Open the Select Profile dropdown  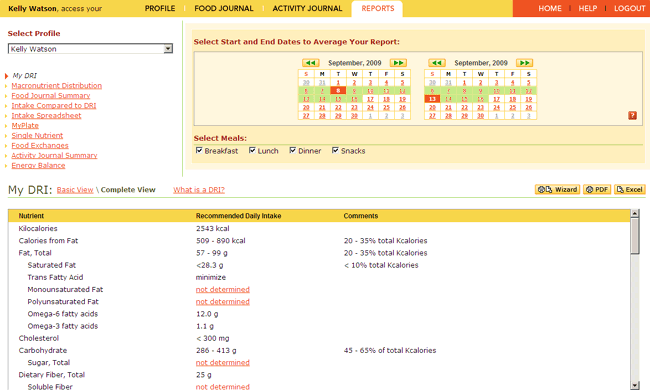90,49
